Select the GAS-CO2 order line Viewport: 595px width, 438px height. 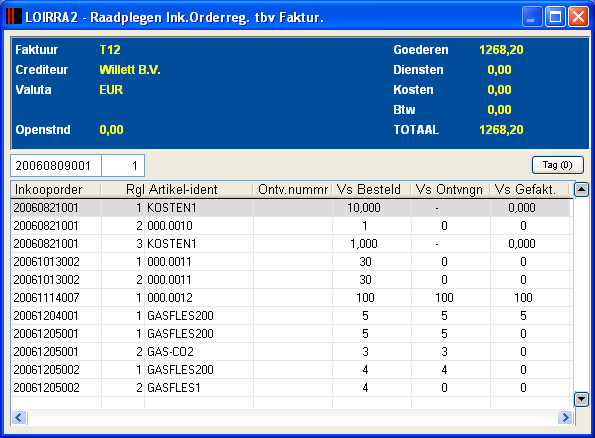(290, 352)
